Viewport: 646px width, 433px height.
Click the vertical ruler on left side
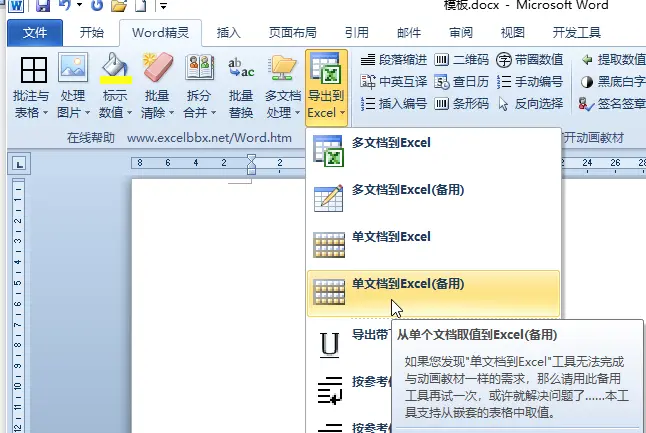pyautogui.click(x=18, y=306)
